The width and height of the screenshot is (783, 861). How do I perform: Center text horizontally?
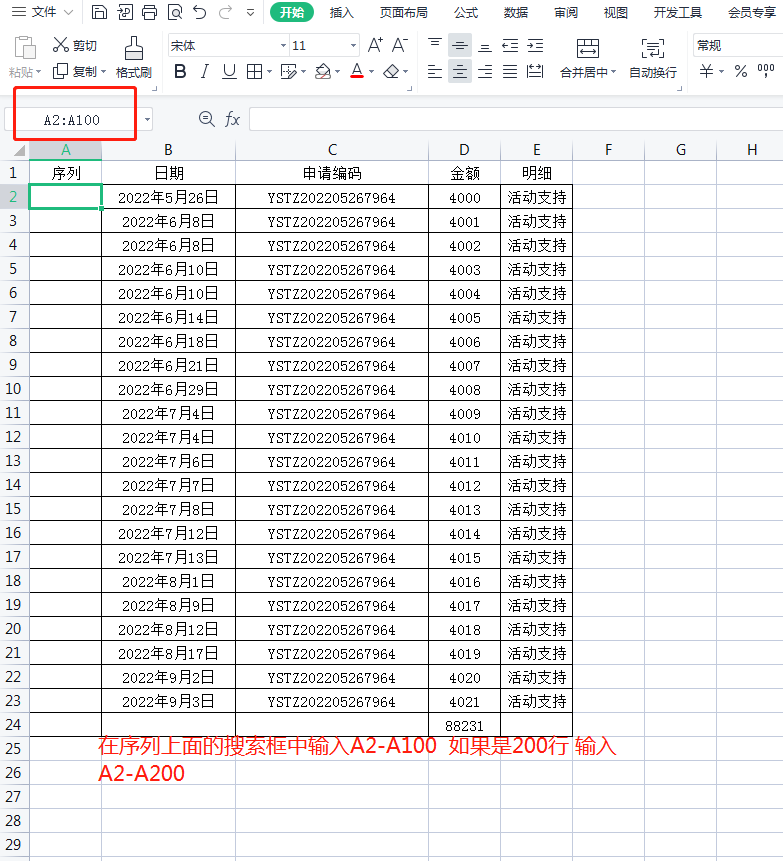(460, 71)
